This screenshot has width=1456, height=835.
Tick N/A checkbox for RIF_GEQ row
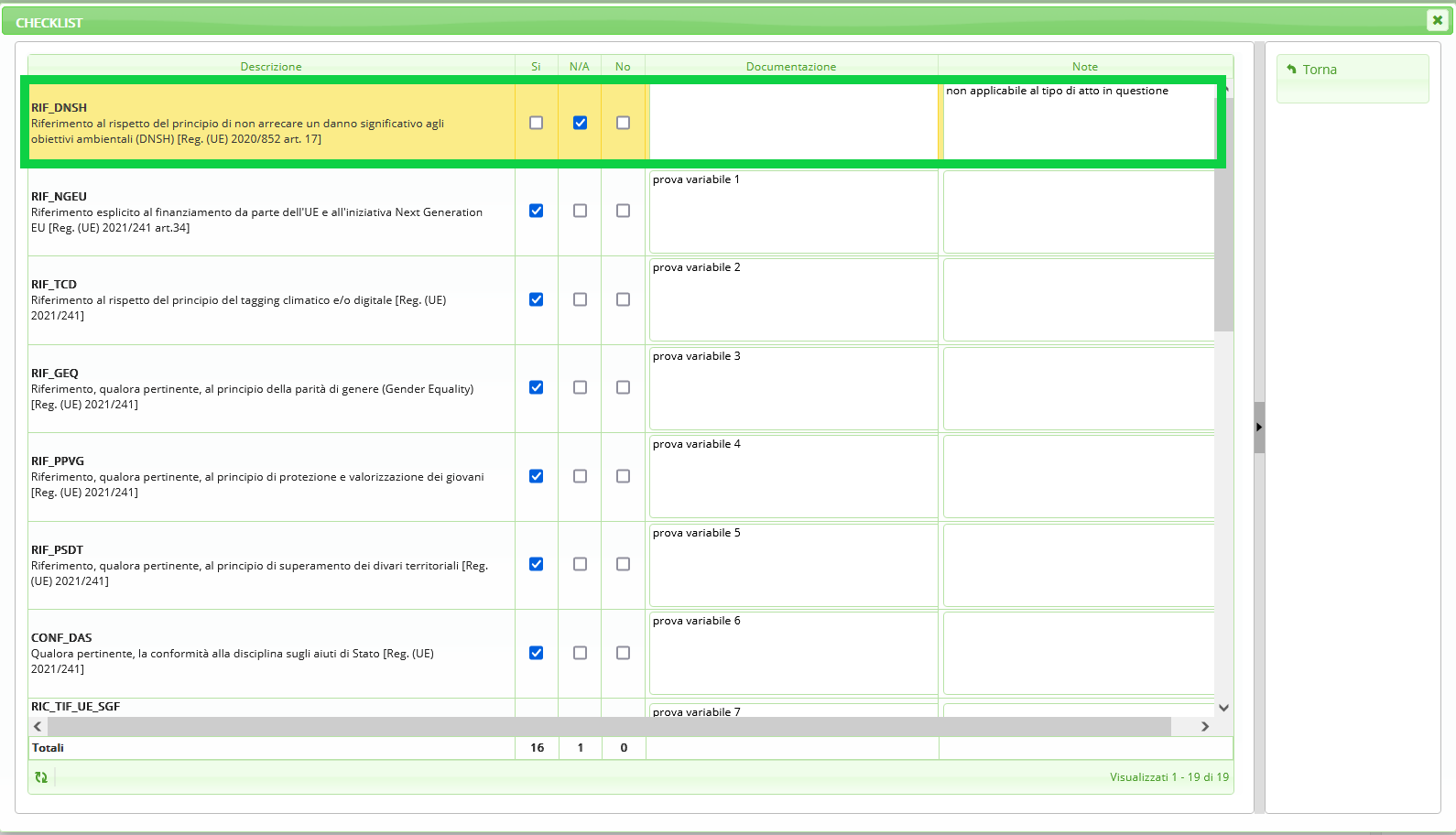coord(580,387)
